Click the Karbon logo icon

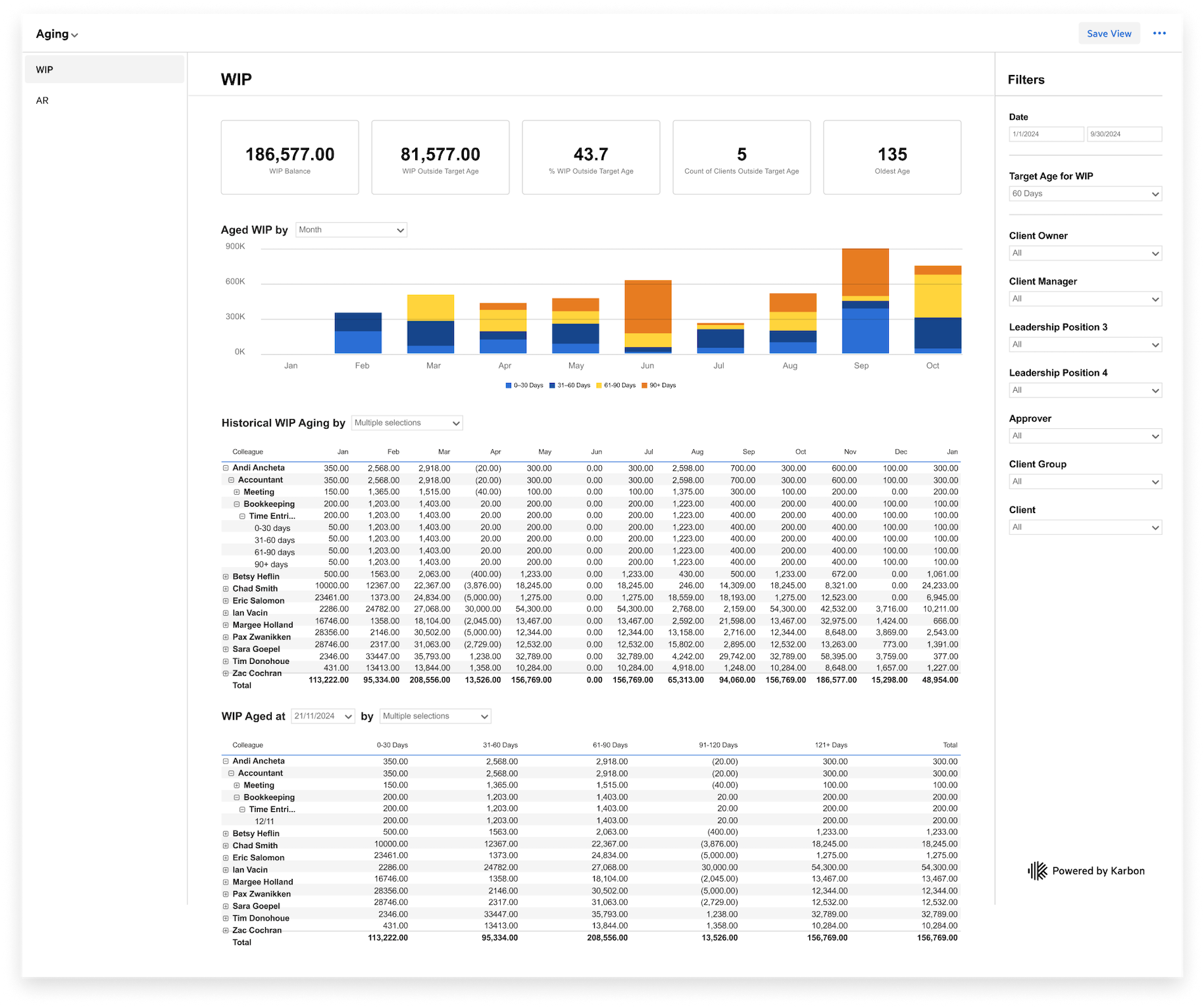1037,870
